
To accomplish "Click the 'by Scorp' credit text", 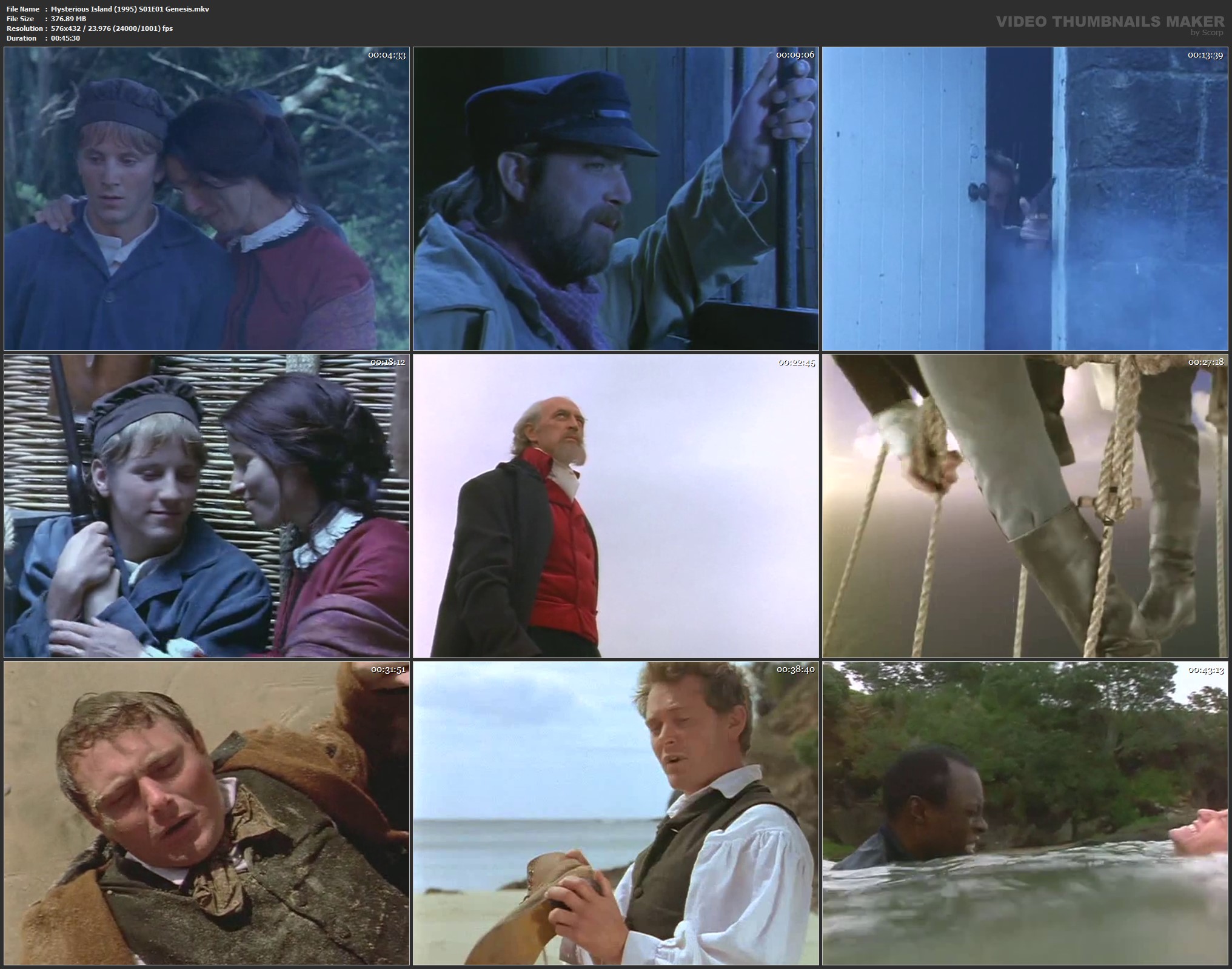I will point(1207,33).
